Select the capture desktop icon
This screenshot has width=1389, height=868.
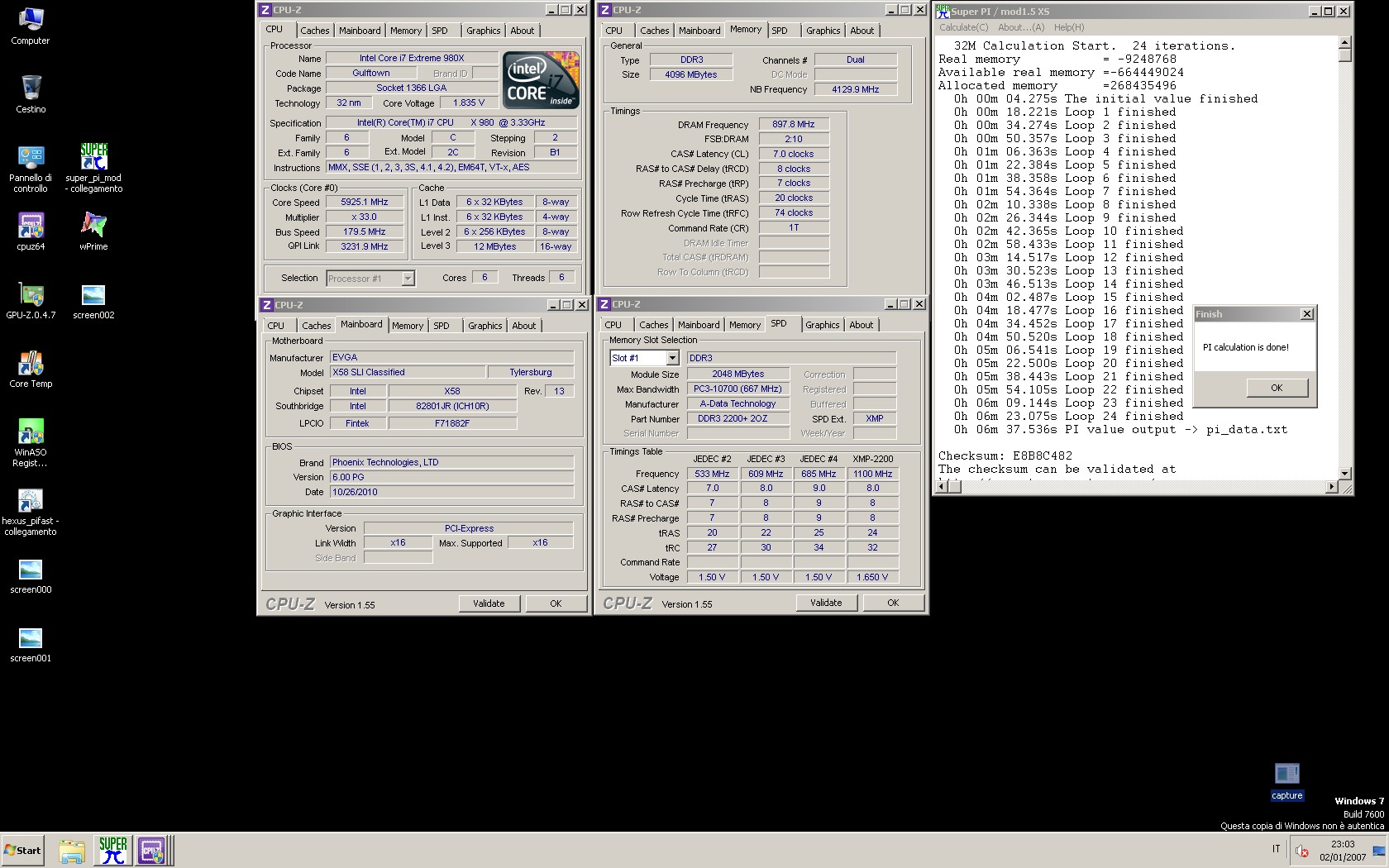(1286, 781)
